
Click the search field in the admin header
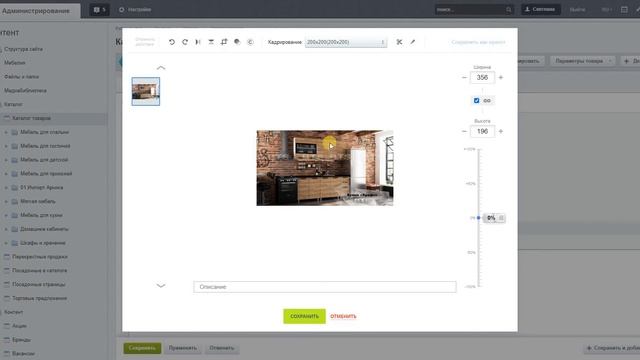(469, 9)
